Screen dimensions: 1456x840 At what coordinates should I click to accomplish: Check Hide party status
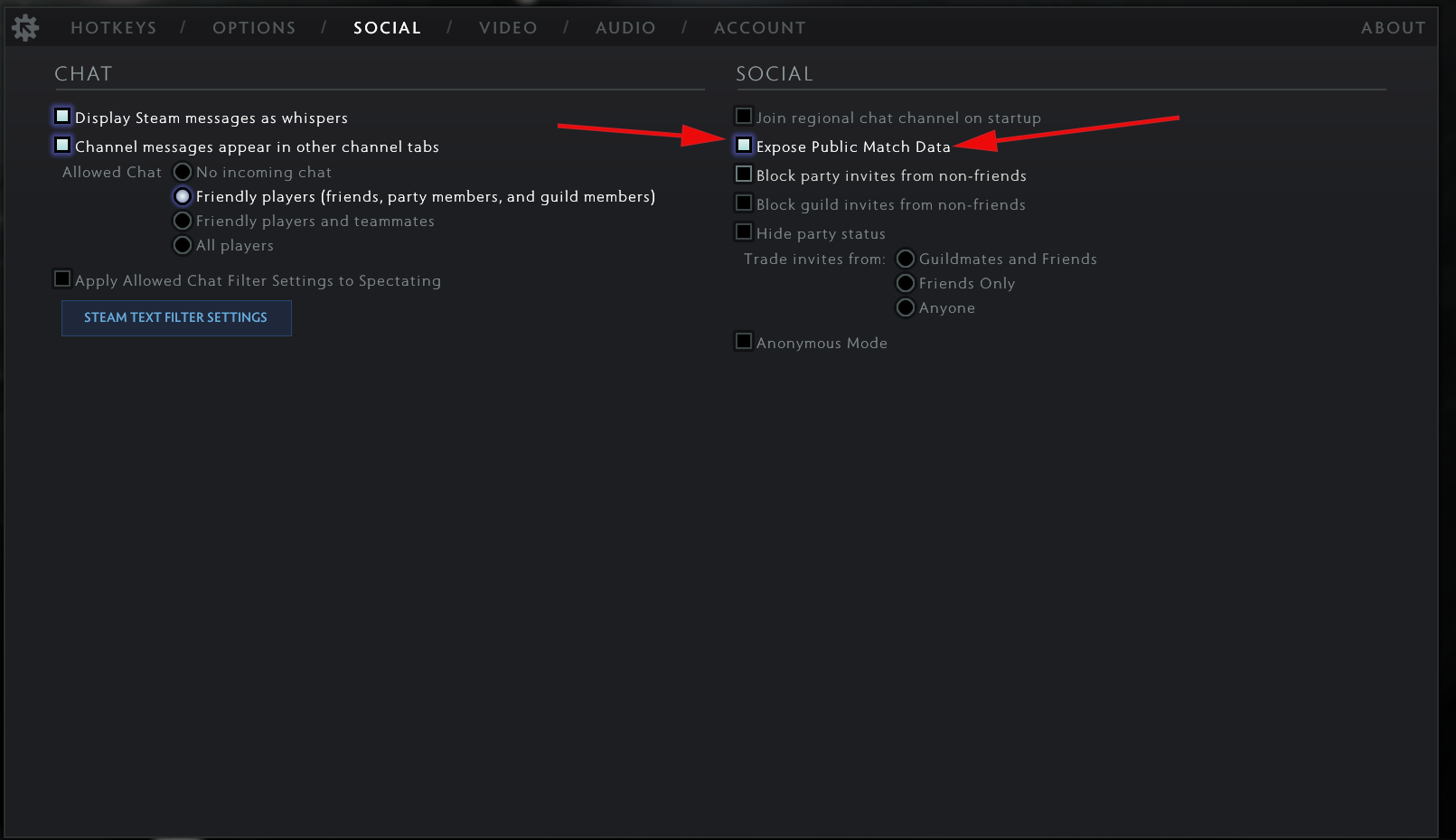(x=744, y=232)
